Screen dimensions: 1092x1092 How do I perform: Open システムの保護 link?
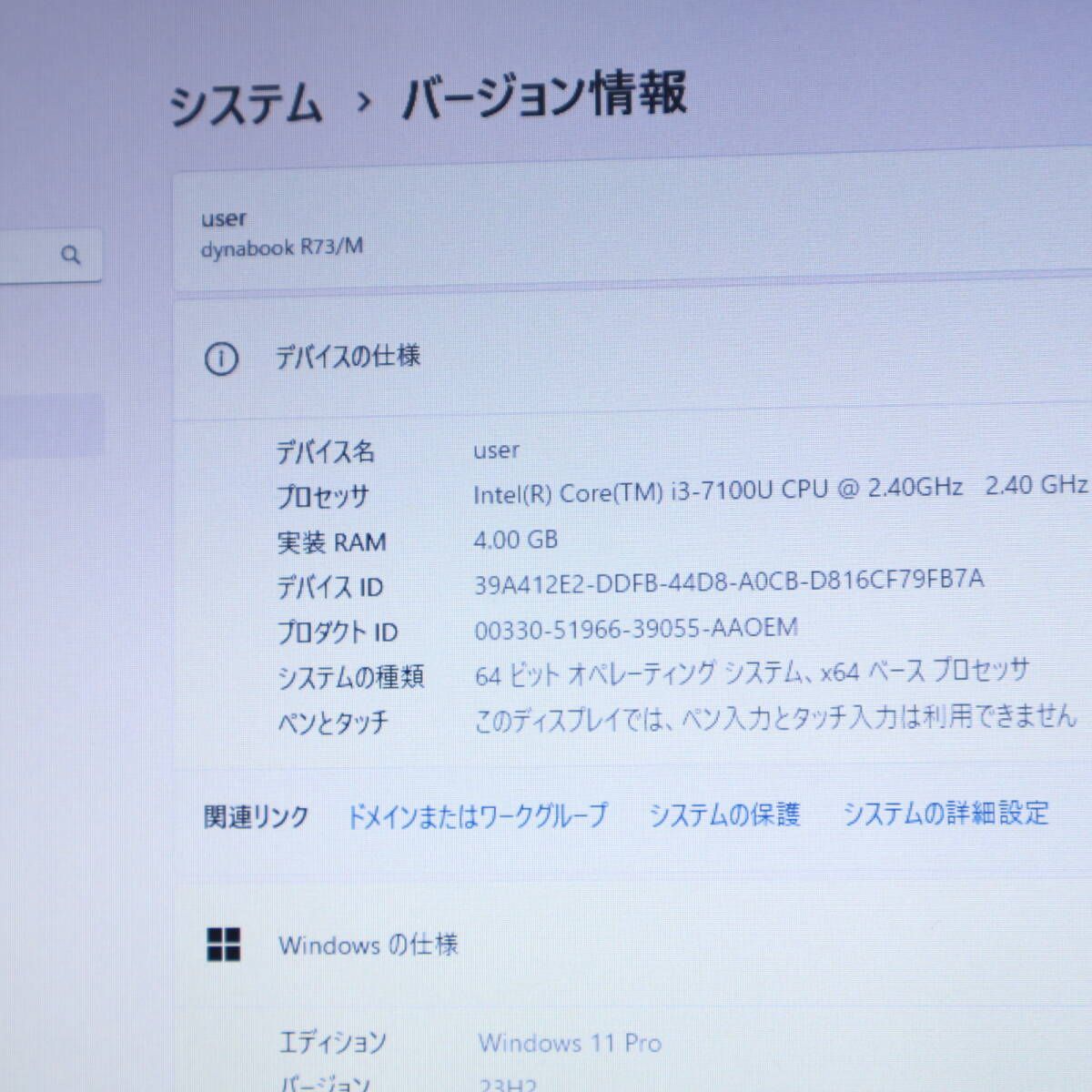pyautogui.click(x=724, y=814)
